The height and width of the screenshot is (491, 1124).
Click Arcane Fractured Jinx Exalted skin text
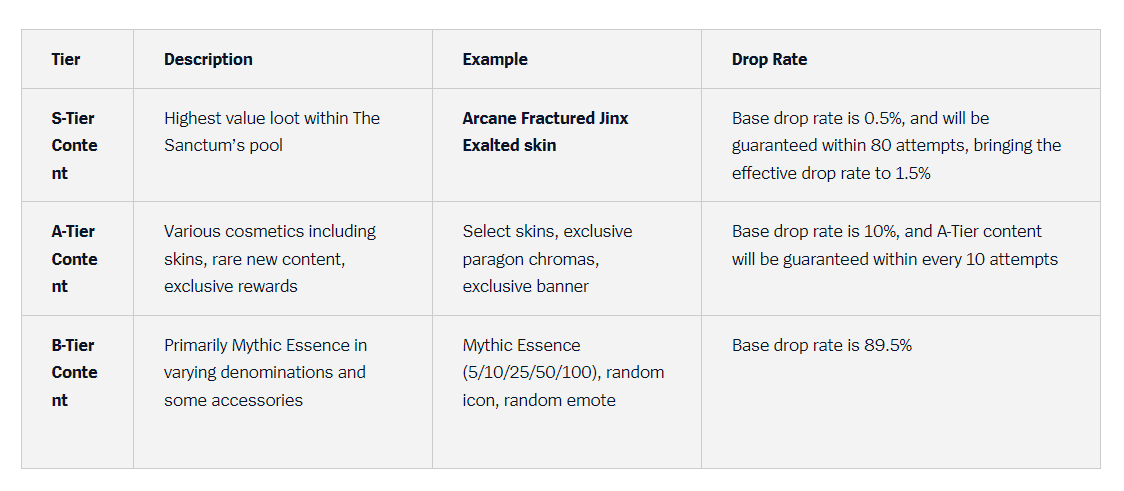coord(546,132)
